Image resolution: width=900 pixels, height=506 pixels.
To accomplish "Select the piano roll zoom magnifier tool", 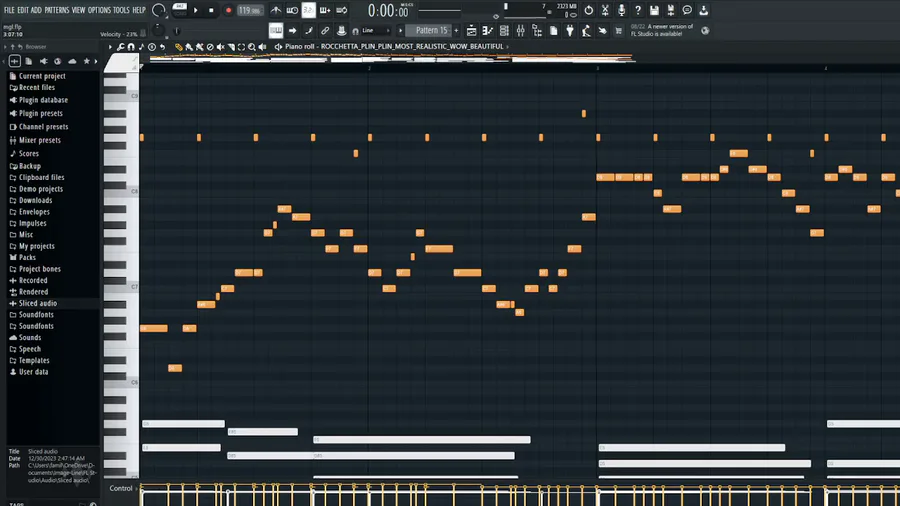I will pyautogui.click(x=251, y=47).
